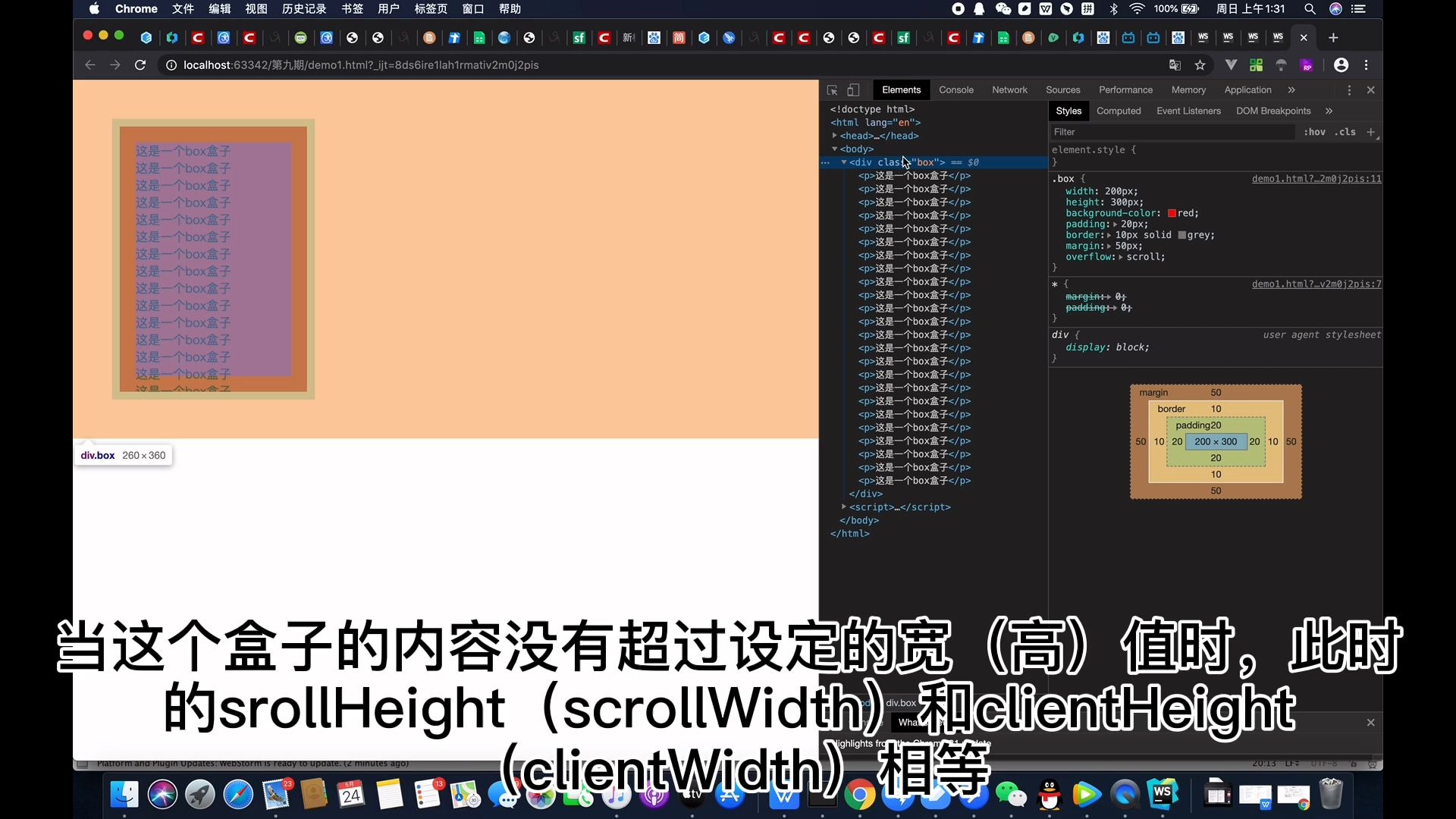Open a new browser tab
The width and height of the screenshot is (1456, 819).
(1333, 37)
